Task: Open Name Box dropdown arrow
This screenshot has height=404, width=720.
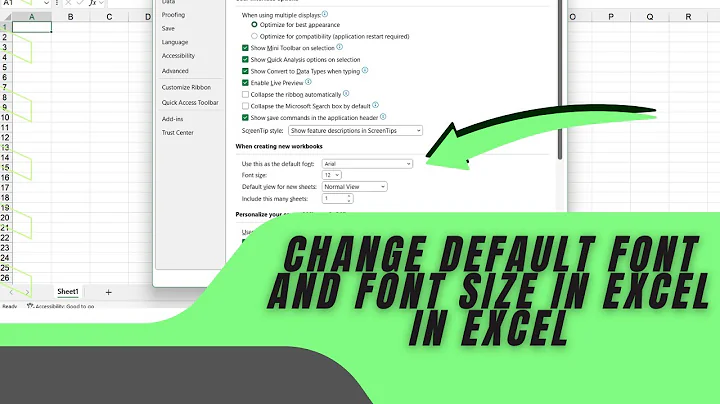Action: click(46, 3)
